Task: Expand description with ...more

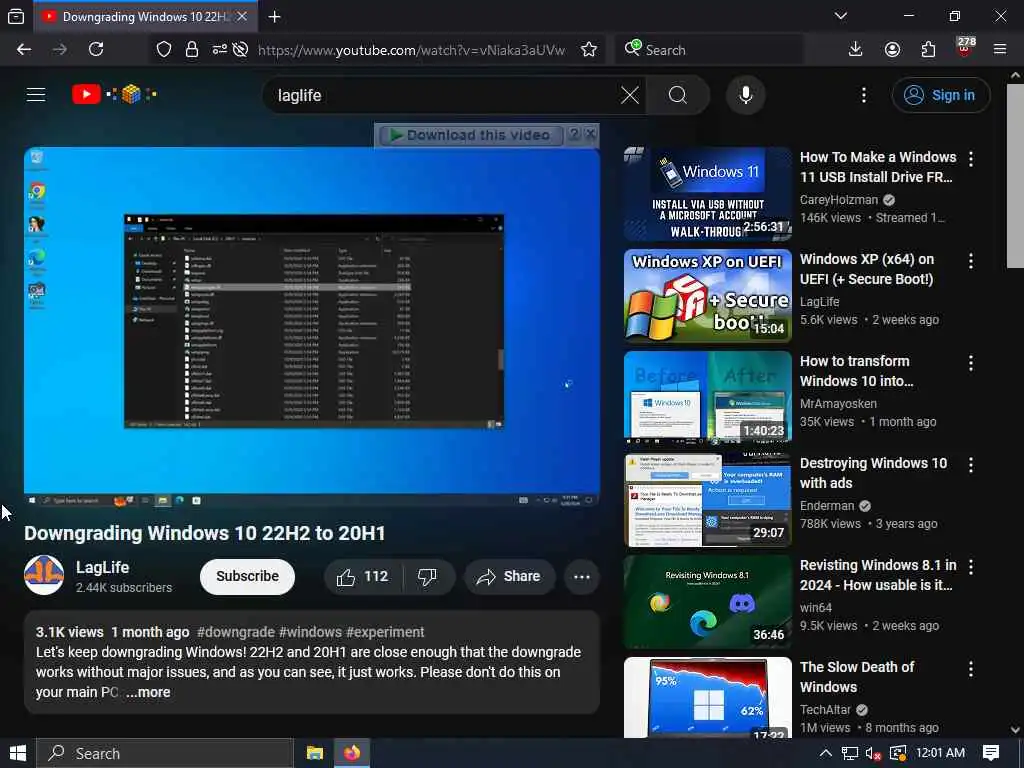Action: [148, 692]
